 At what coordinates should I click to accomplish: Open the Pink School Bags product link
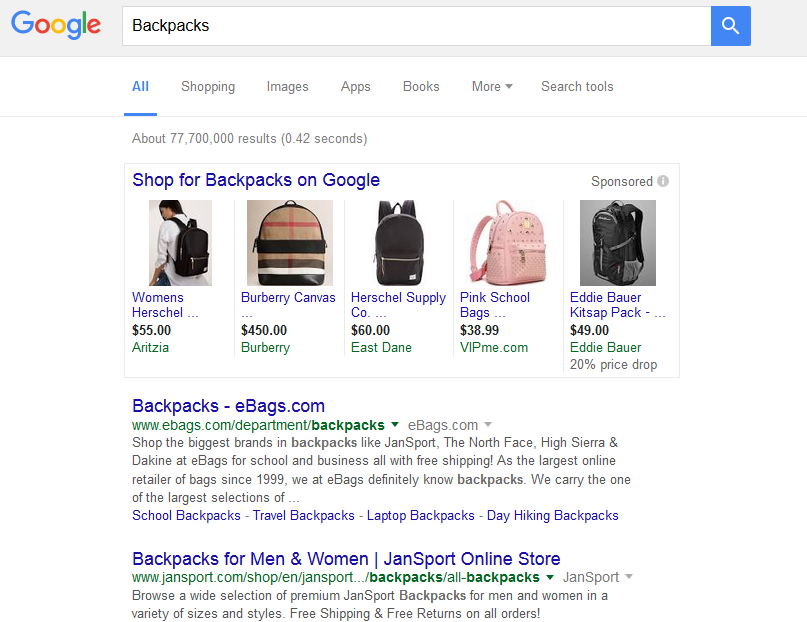click(x=495, y=305)
